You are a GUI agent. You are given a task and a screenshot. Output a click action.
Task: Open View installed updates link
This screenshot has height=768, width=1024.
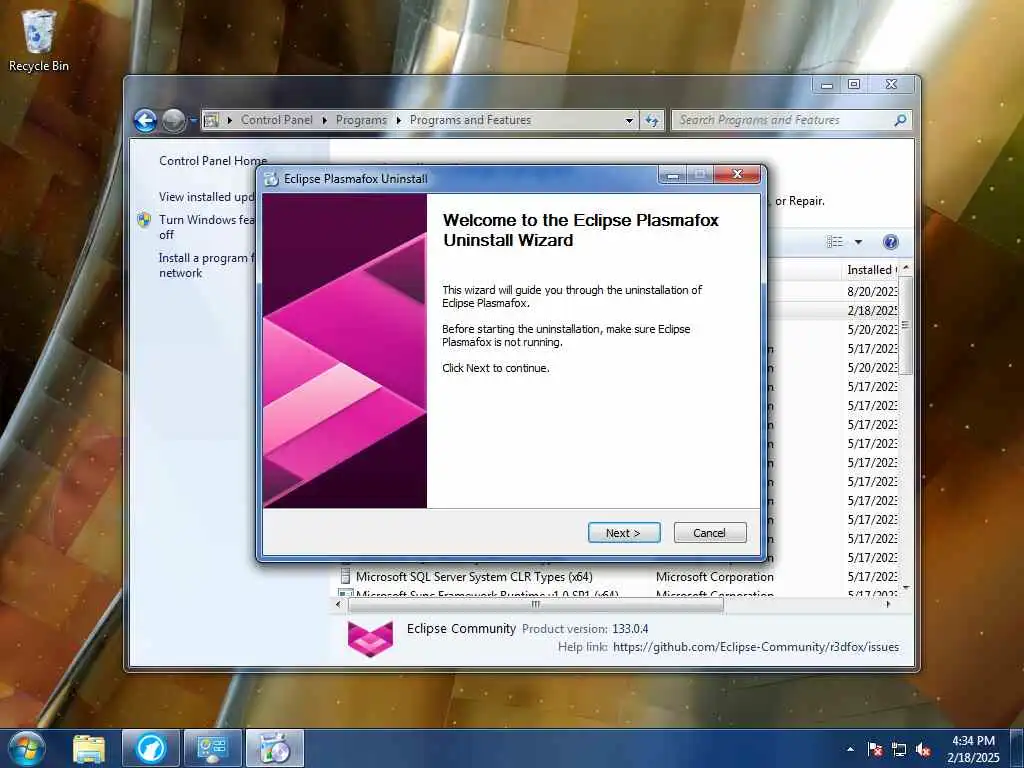[x=206, y=197]
